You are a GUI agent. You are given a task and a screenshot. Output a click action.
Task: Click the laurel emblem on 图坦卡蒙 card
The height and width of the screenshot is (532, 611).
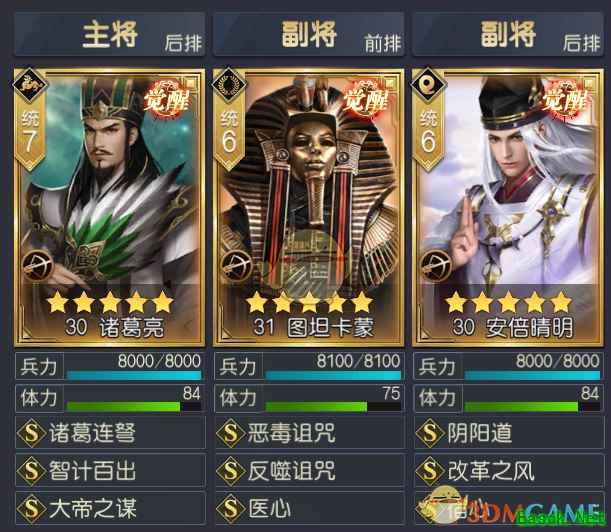(x=229, y=85)
